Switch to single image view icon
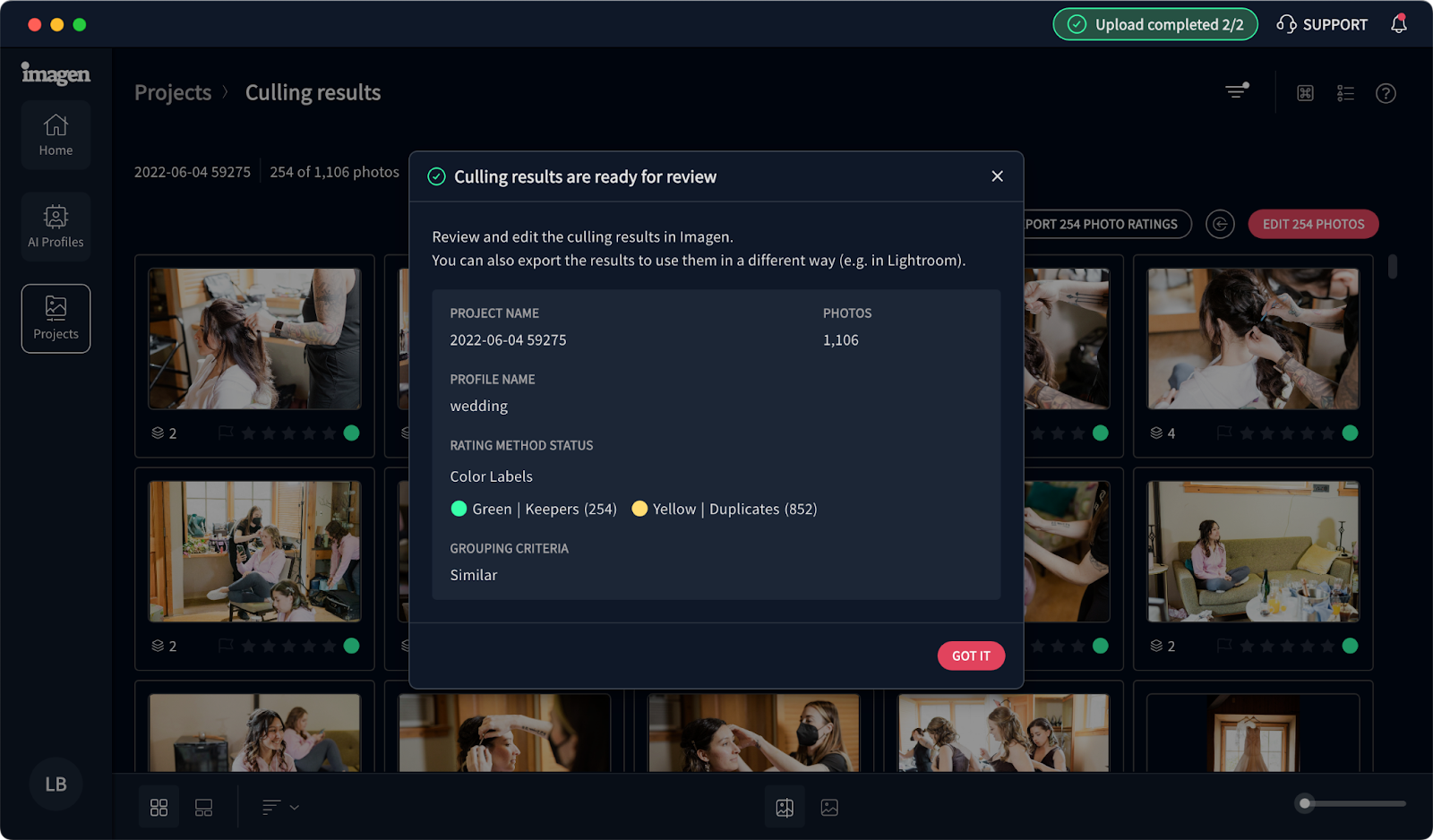The height and width of the screenshot is (840, 1433). coord(829,808)
